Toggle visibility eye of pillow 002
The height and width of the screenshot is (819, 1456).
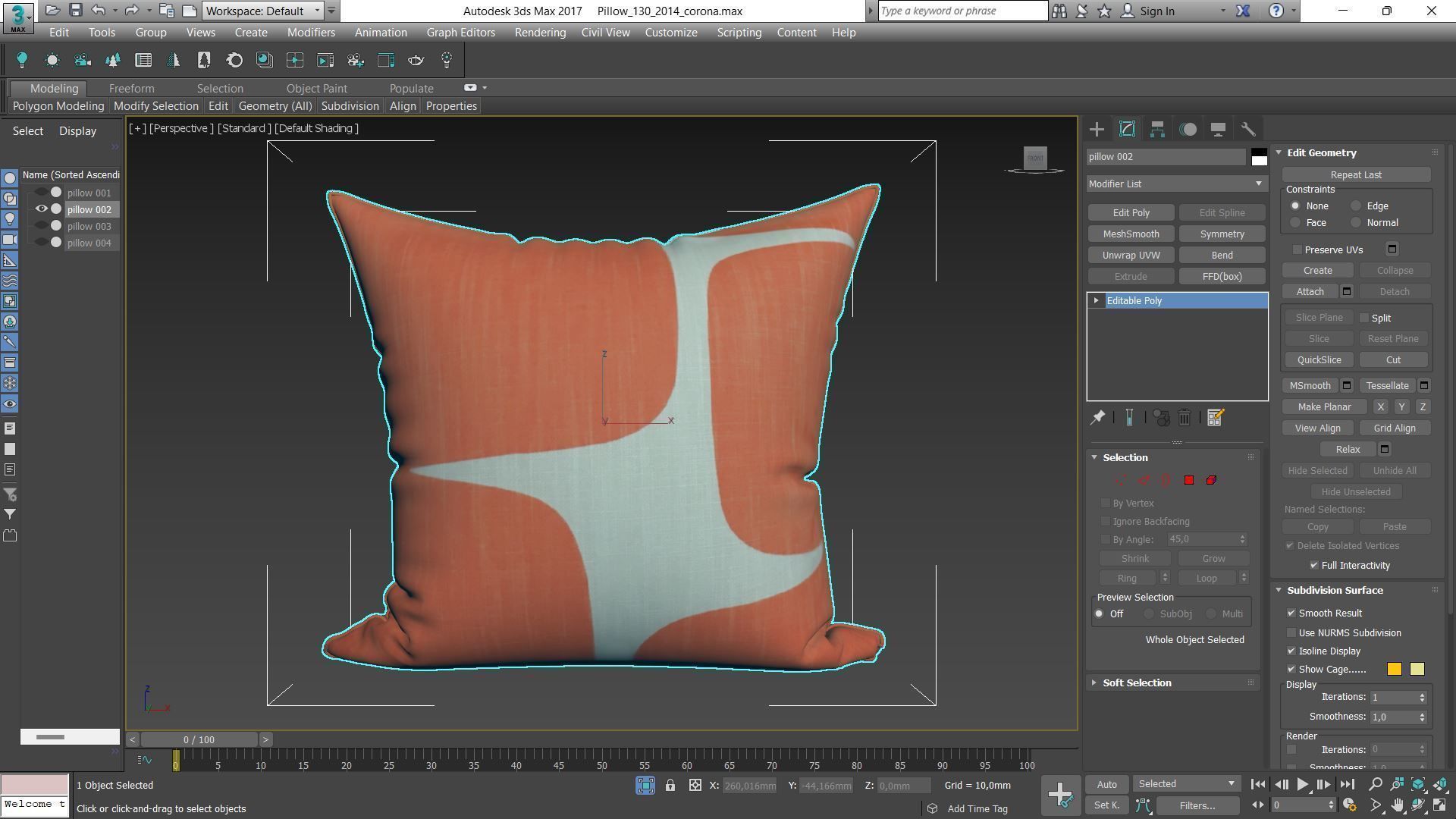coord(42,209)
